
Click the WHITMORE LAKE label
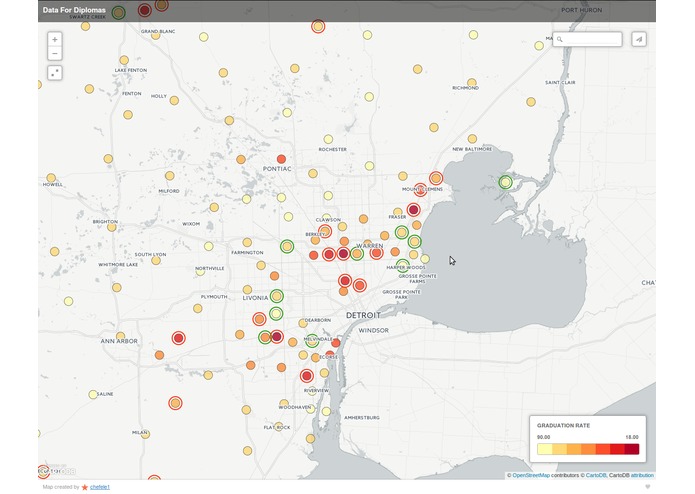click(x=118, y=265)
